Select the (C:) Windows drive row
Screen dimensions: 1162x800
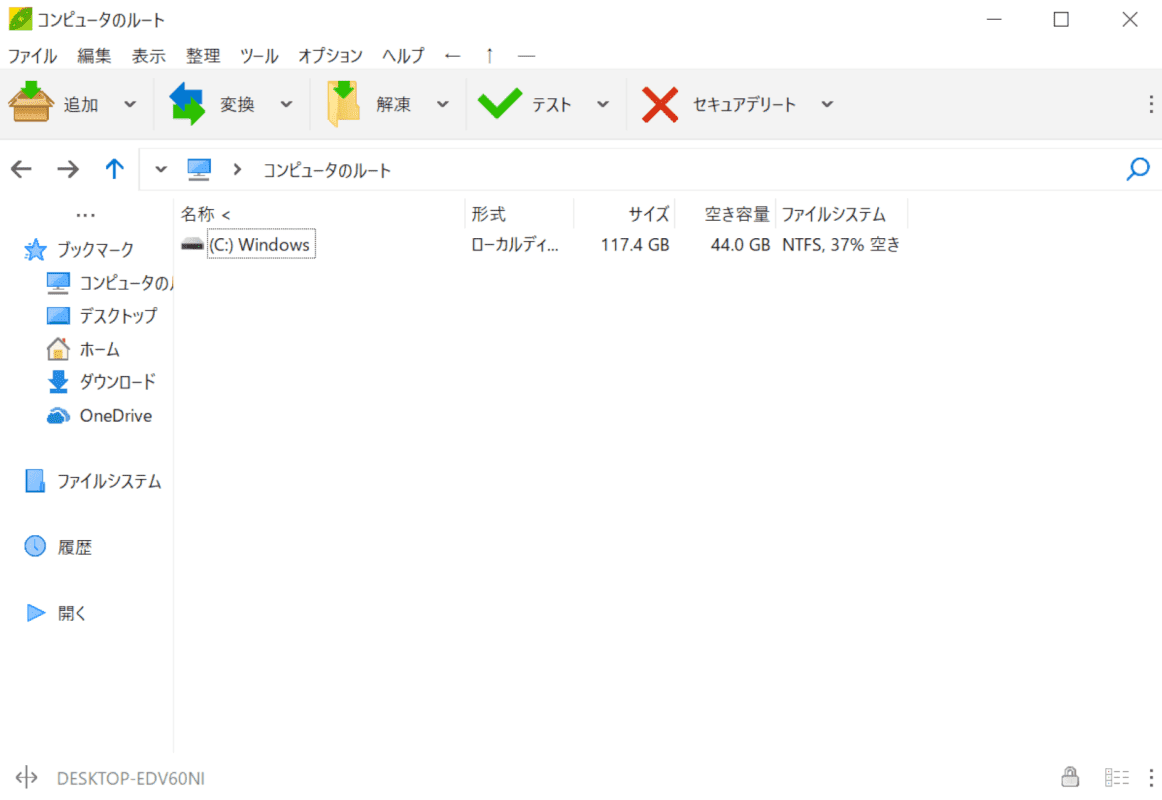(x=541, y=244)
